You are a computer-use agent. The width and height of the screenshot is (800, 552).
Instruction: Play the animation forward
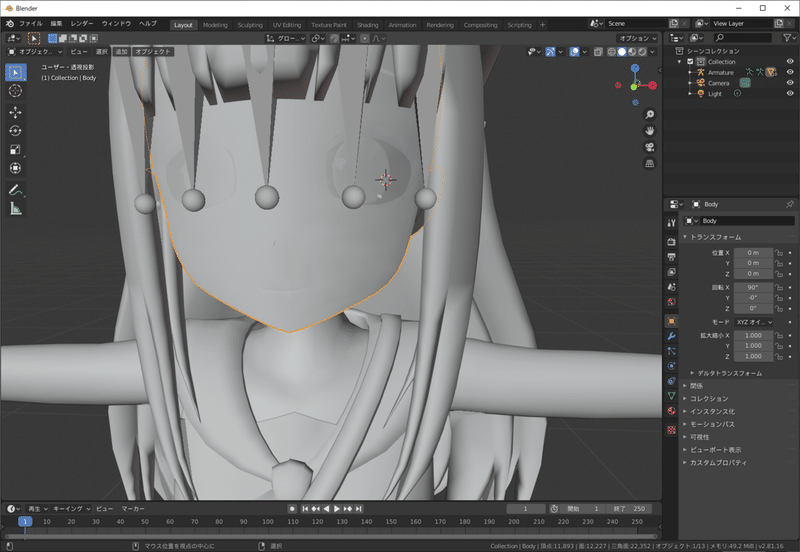click(337, 509)
